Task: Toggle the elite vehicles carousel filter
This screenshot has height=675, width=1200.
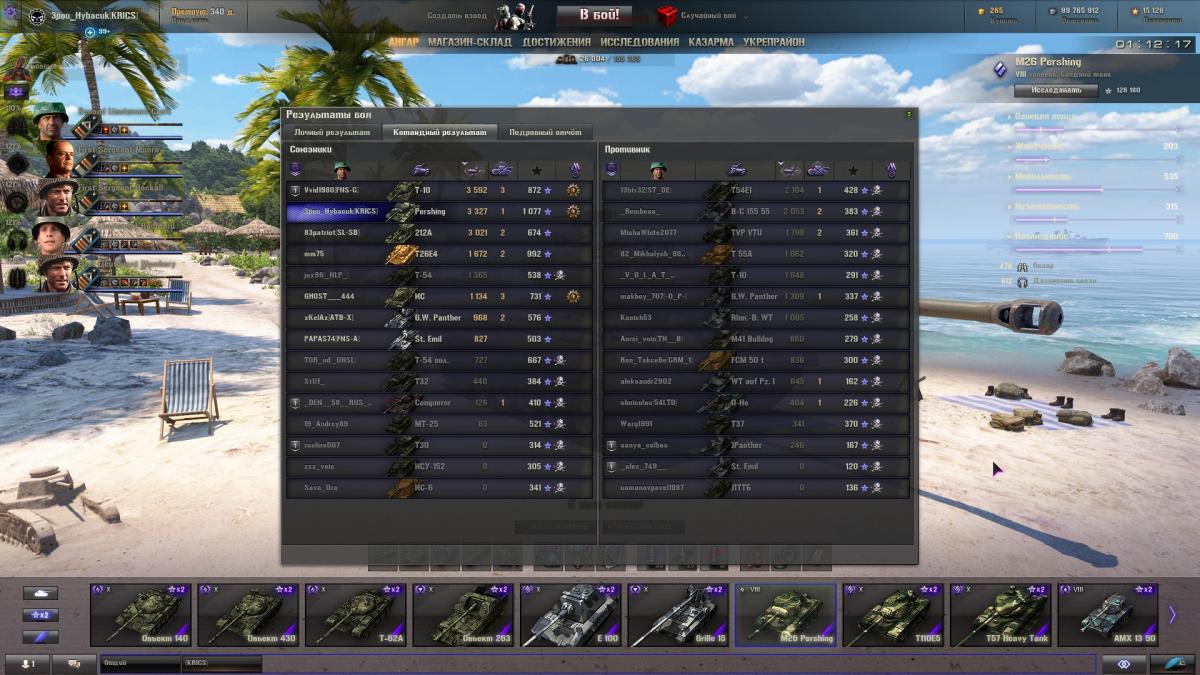Action: (x=40, y=637)
